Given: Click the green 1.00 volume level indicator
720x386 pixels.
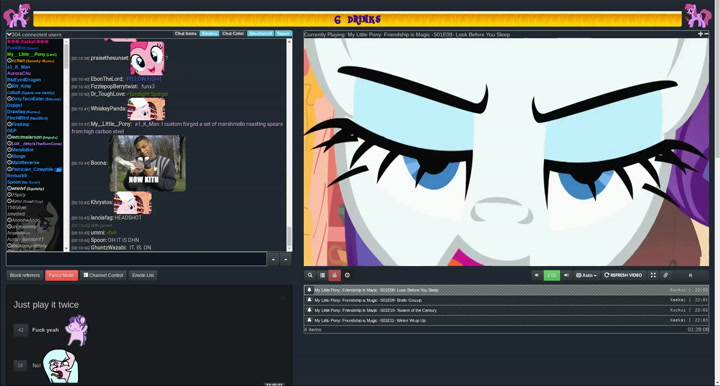Looking at the screenshot, I should 551,275.
